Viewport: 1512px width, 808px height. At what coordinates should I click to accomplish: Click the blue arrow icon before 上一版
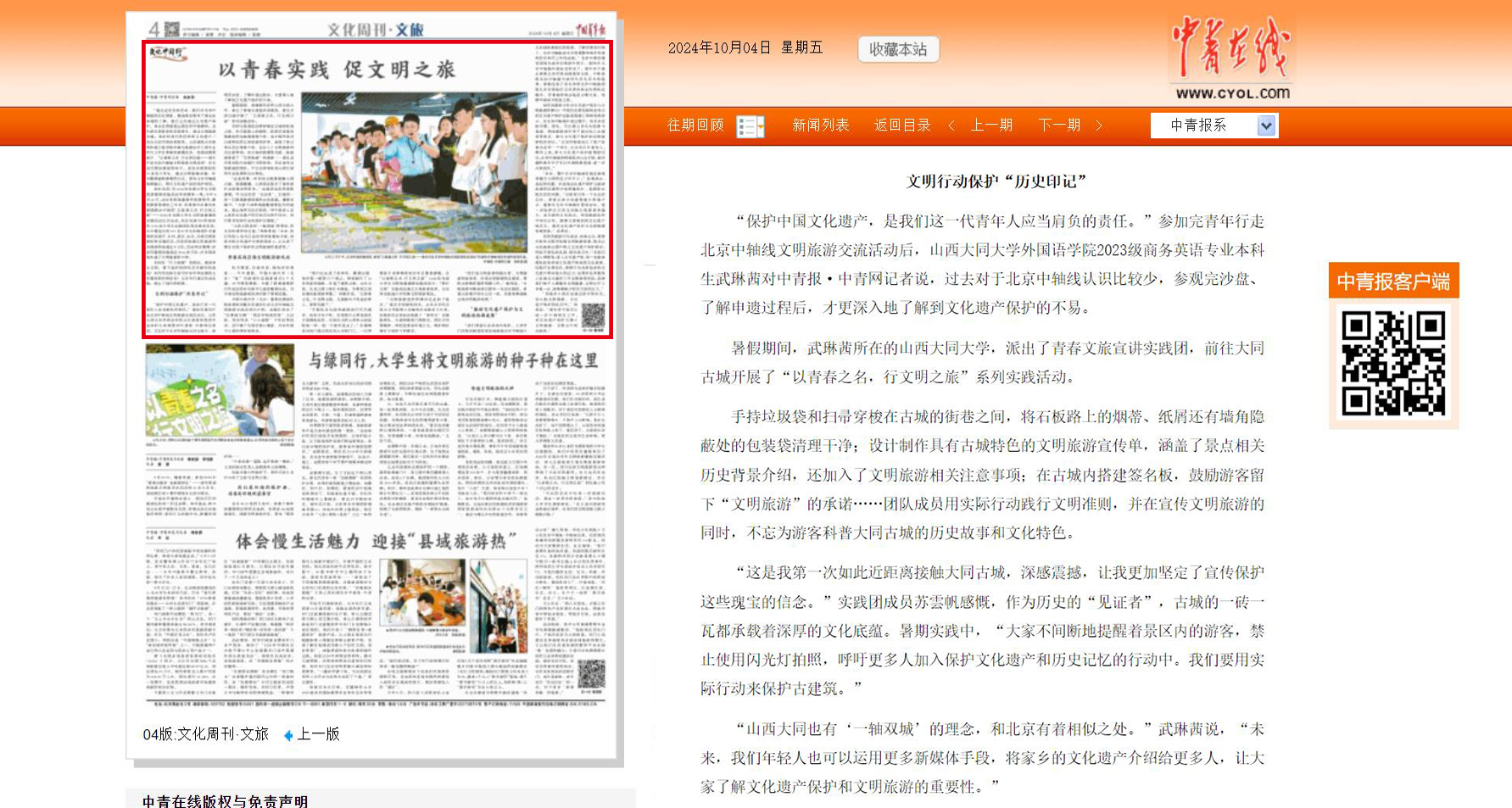coord(288,735)
